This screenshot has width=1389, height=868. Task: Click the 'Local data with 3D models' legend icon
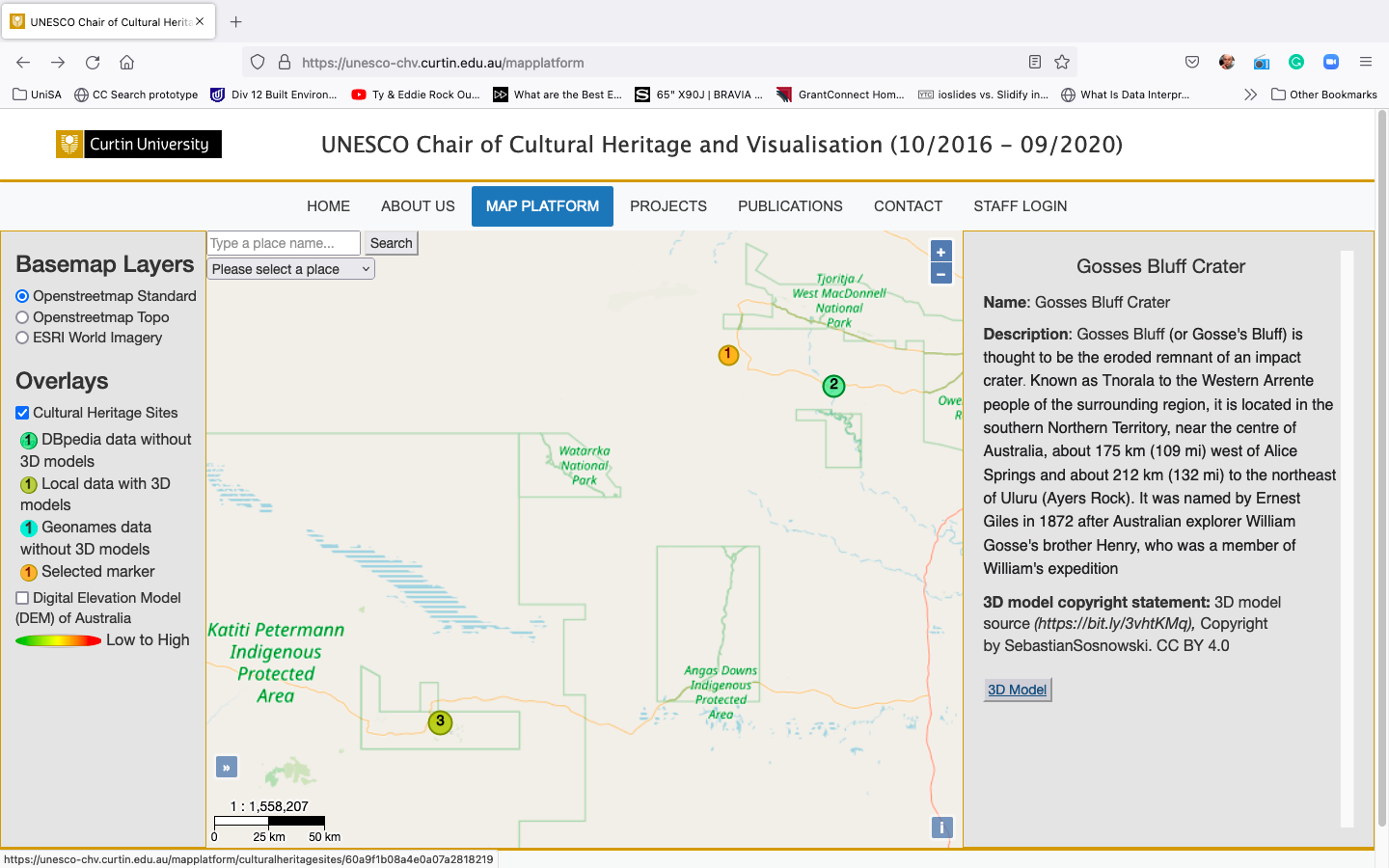(29, 485)
